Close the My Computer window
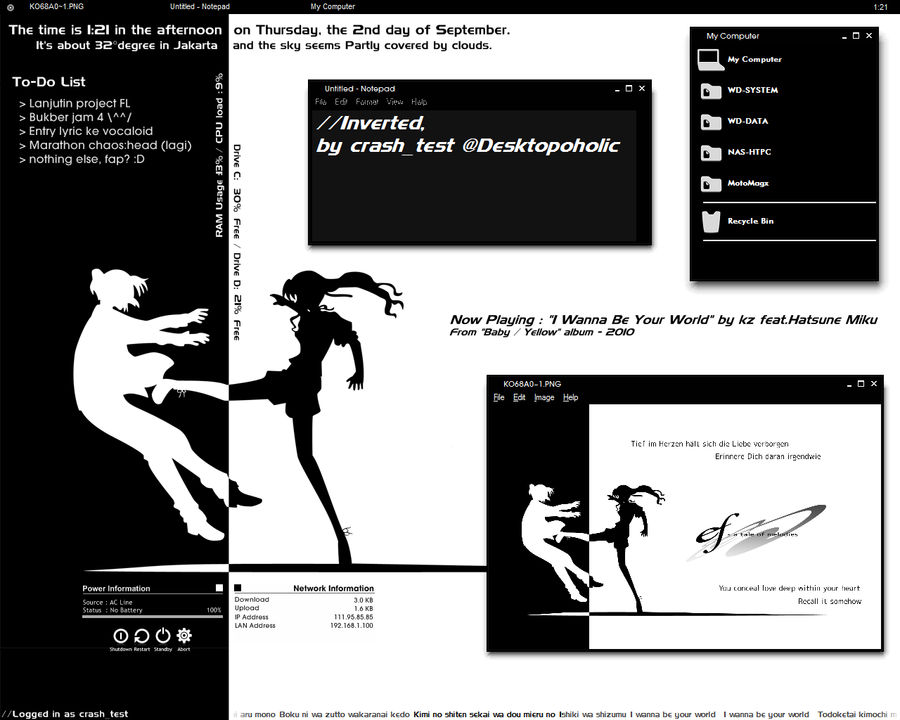 click(x=869, y=36)
